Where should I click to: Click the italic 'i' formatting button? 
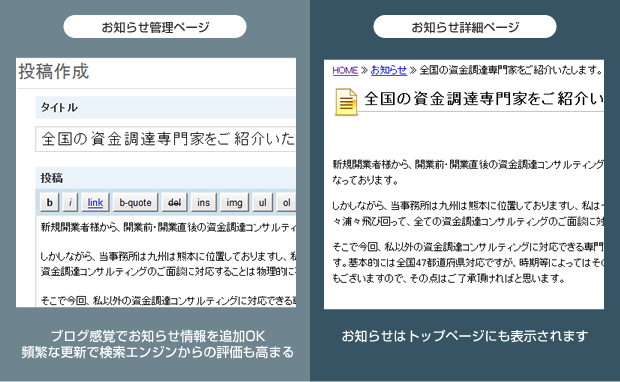click(70, 202)
